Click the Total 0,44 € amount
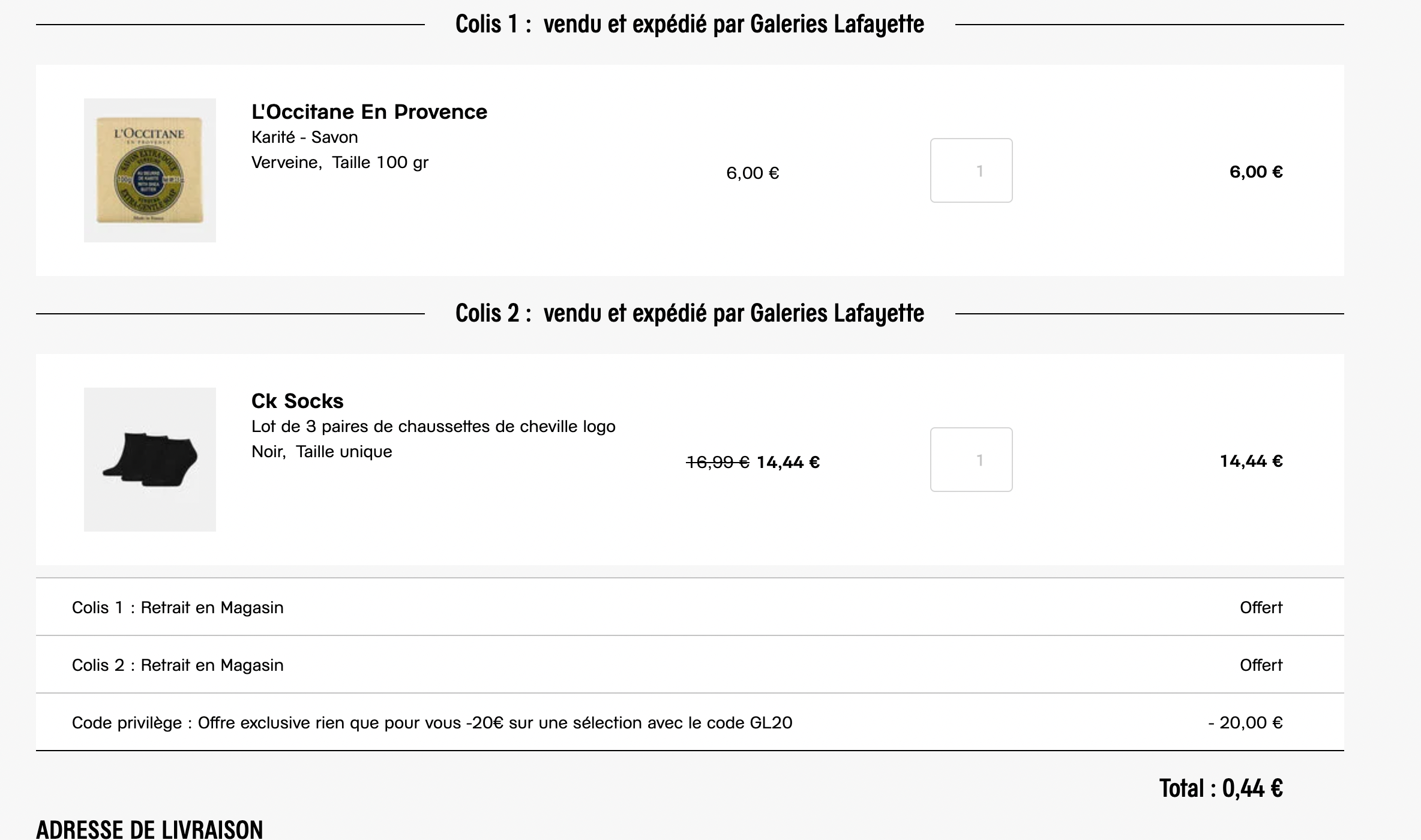Screen dimensions: 1421x840 (1221, 788)
